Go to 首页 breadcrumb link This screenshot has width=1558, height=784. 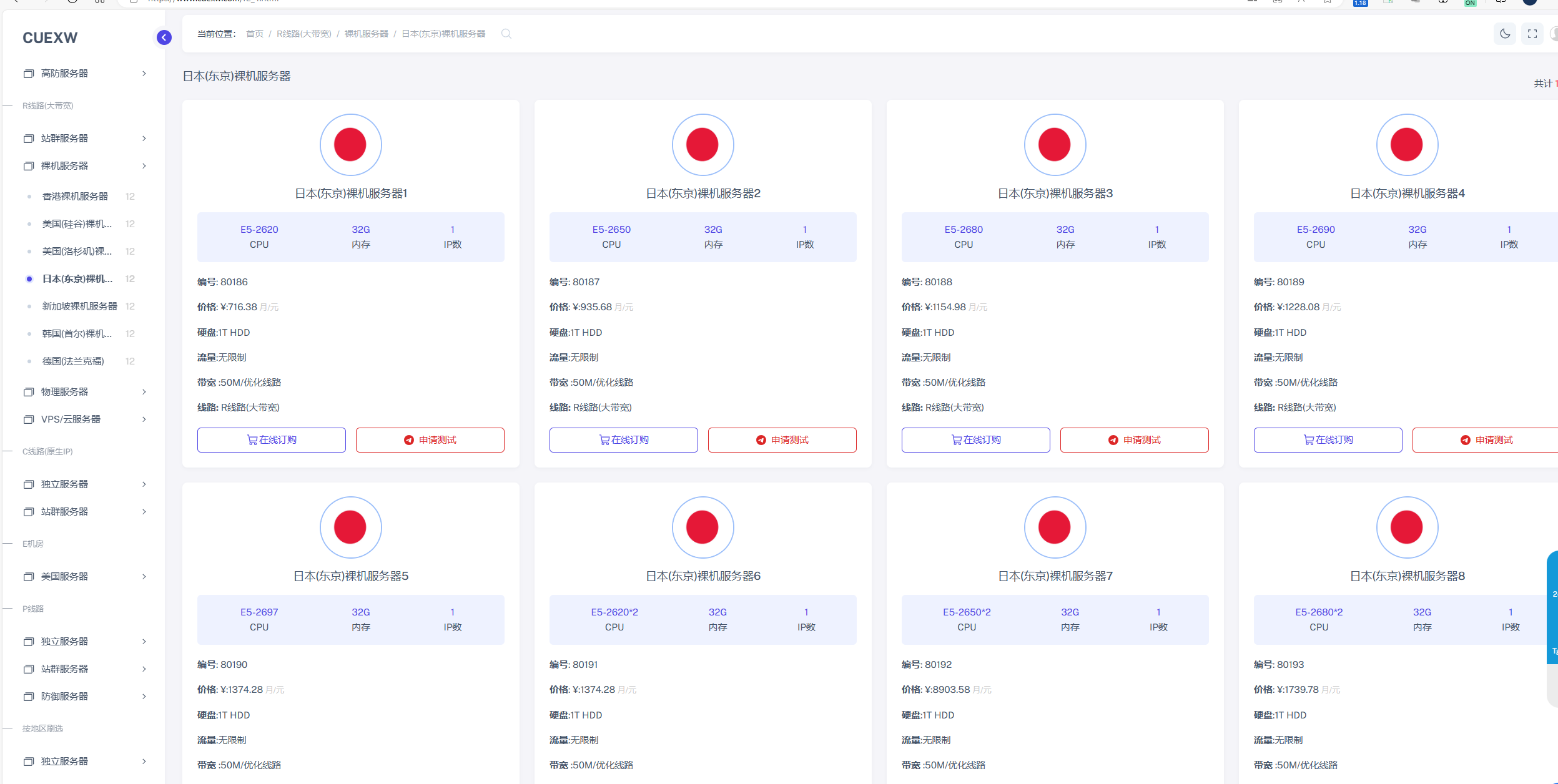pos(255,34)
